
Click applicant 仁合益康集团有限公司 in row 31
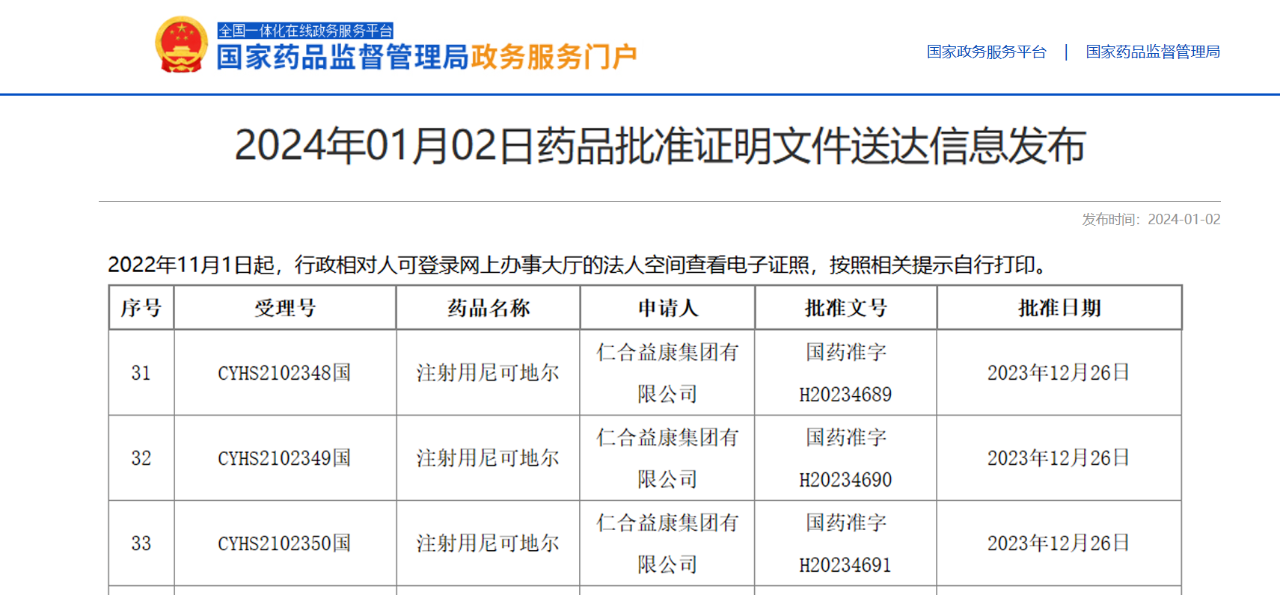pos(668,373)
